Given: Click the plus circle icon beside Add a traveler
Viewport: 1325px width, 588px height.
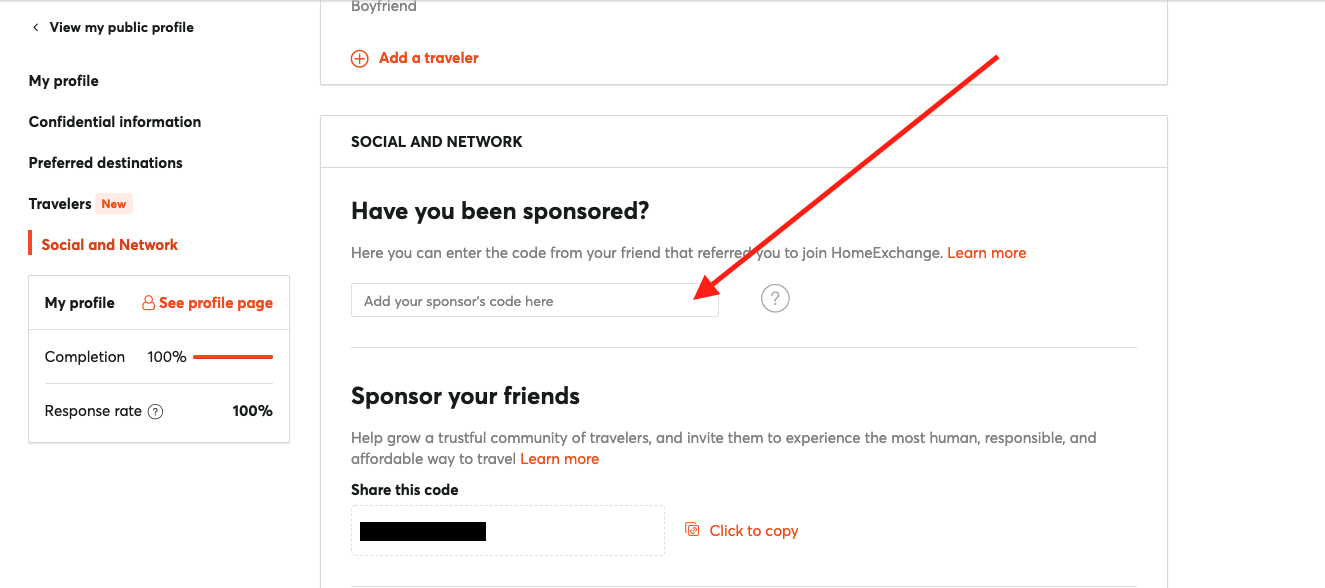Looking at the screenshot, I should click(359, 59).
